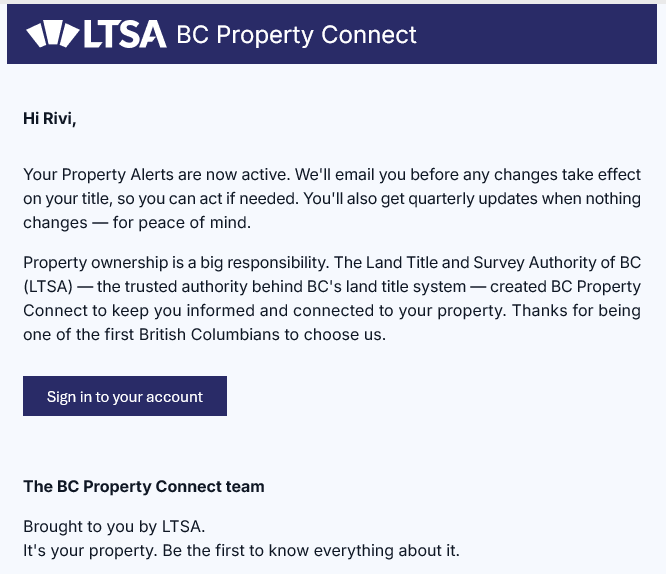
Task: Click the LTSA wordmark in the header
Action: coord(124,35)
